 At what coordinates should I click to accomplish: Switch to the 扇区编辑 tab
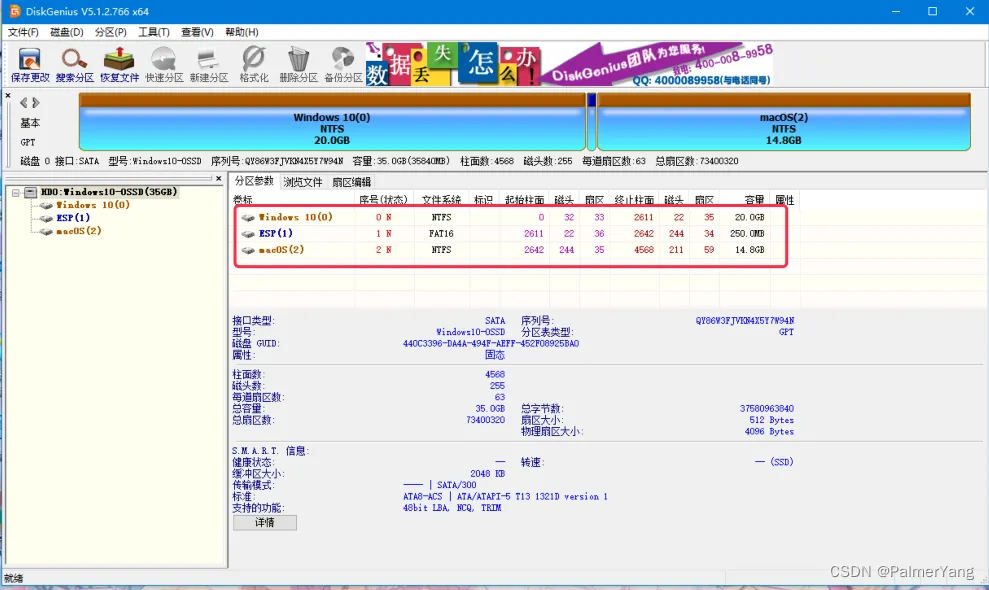click(351, 182)
